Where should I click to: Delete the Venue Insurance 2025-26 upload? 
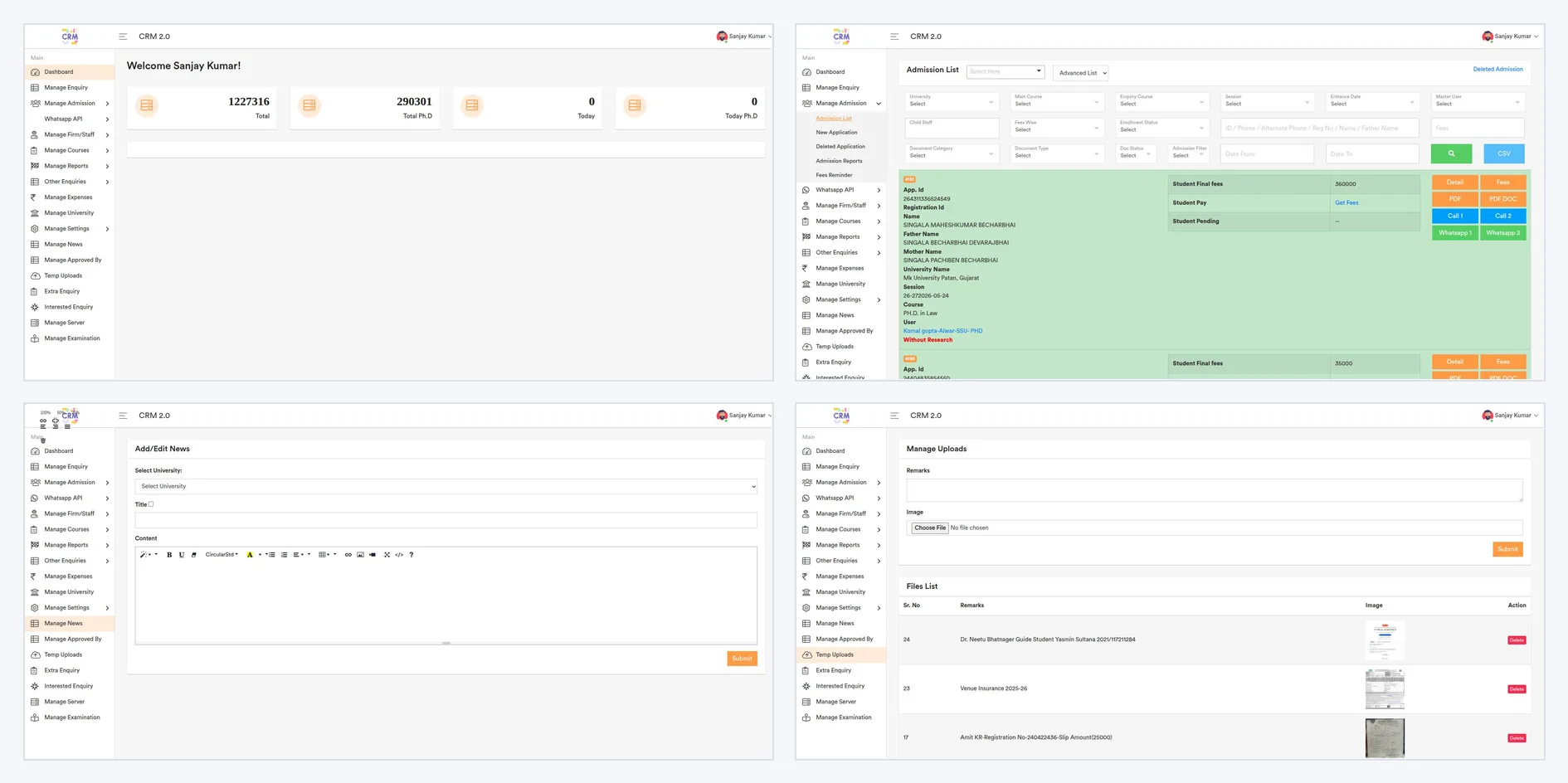coord(1517,689)
